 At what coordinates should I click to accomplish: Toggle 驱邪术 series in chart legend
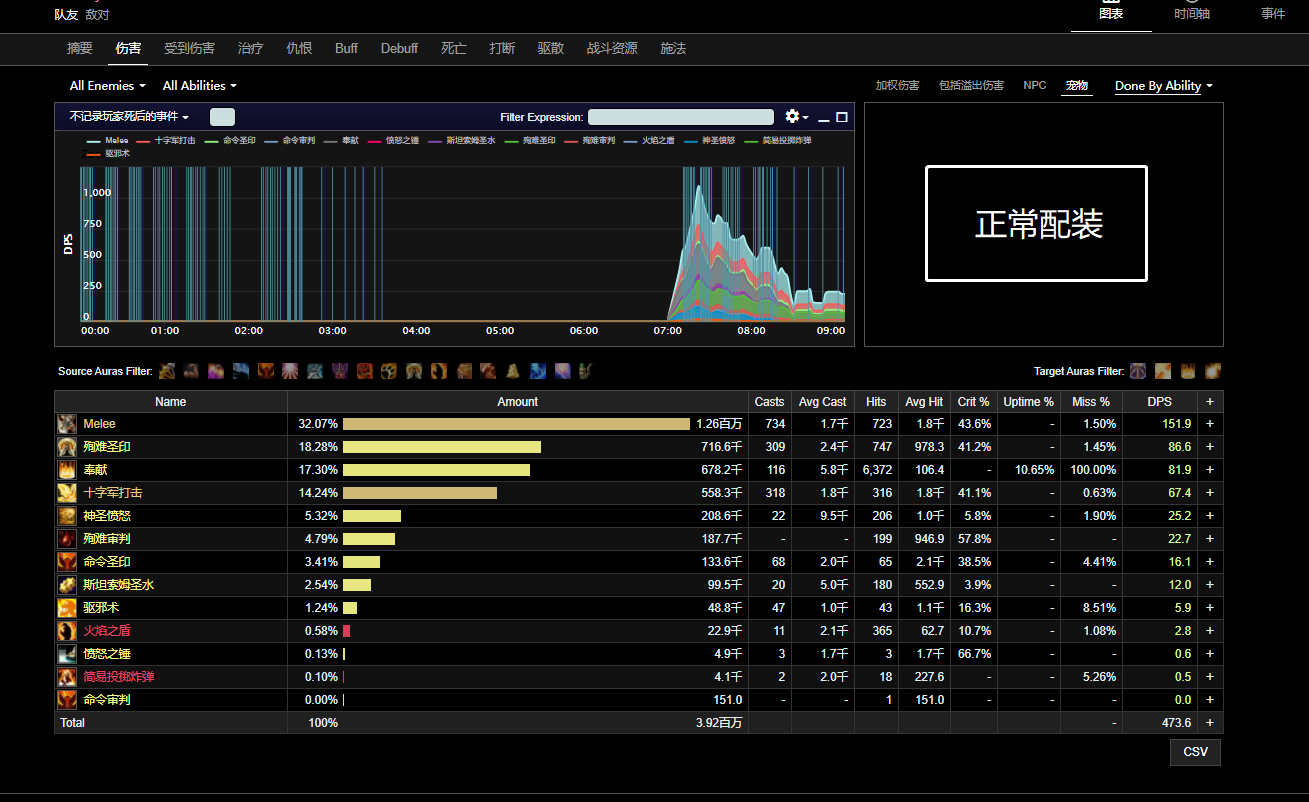(x=108, y=154)
